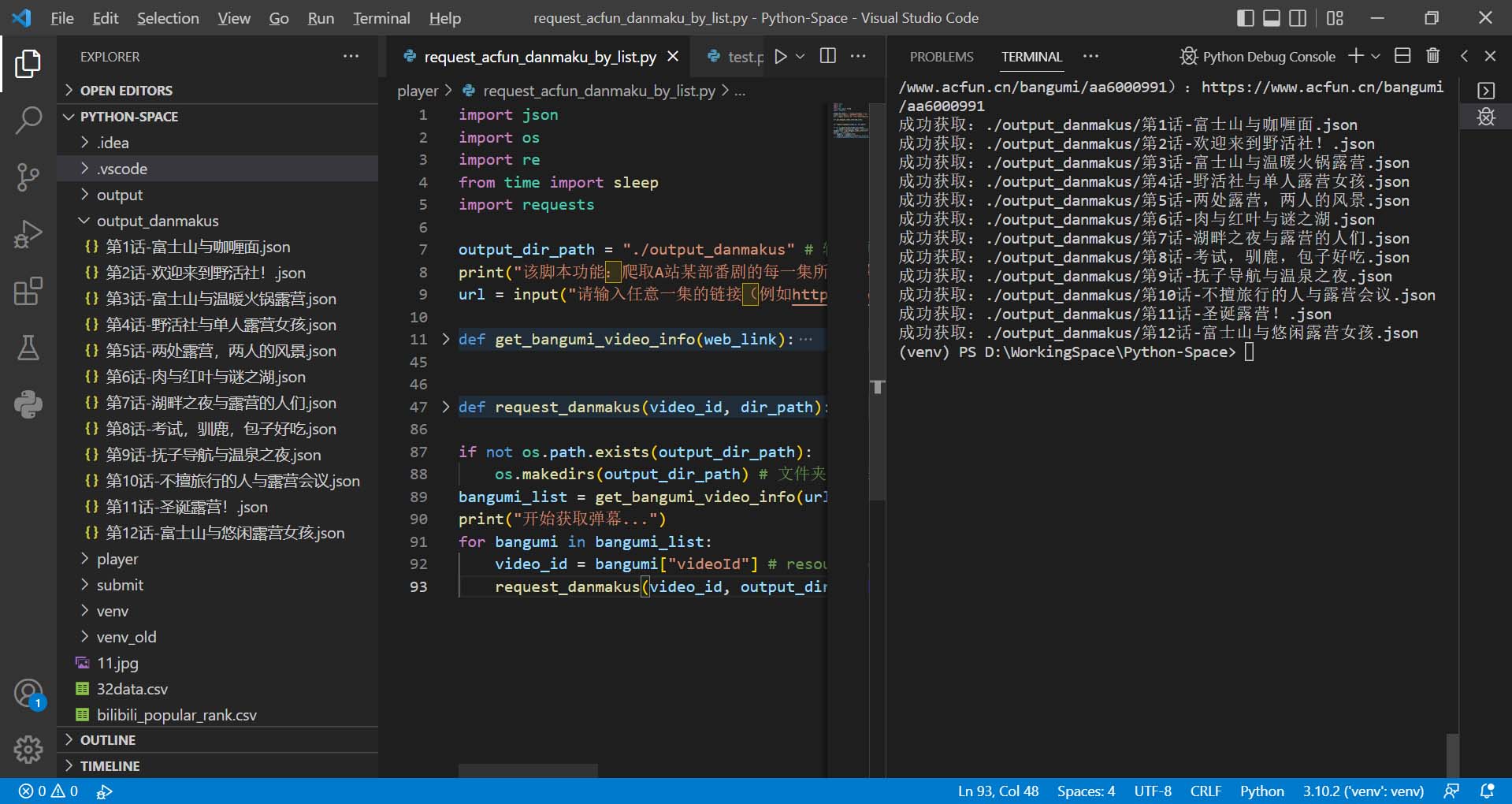Screen dimensions: 1512x804
Task: Open customize layout button
Action: (1335, 18)
